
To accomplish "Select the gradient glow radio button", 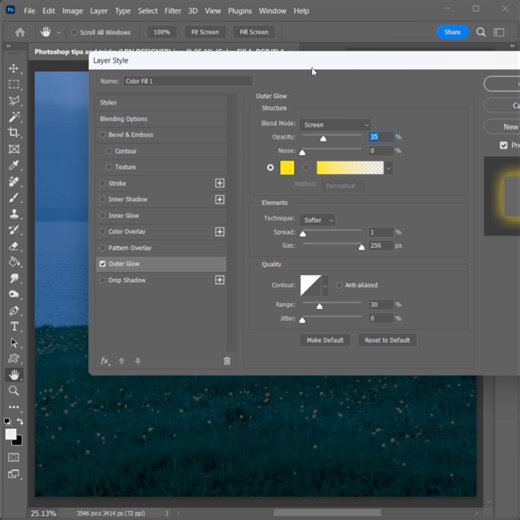I will [x=306, y=168].
